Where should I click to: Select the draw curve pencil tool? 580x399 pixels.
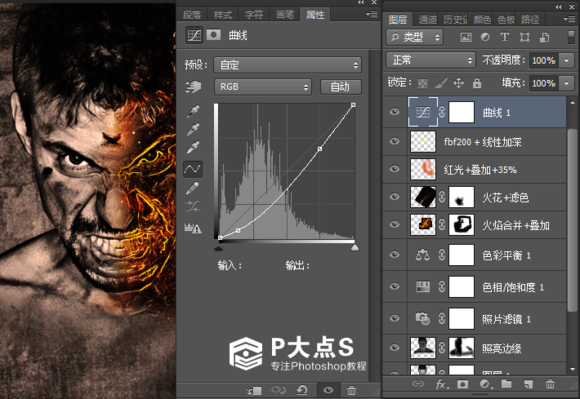click(192, 188)
